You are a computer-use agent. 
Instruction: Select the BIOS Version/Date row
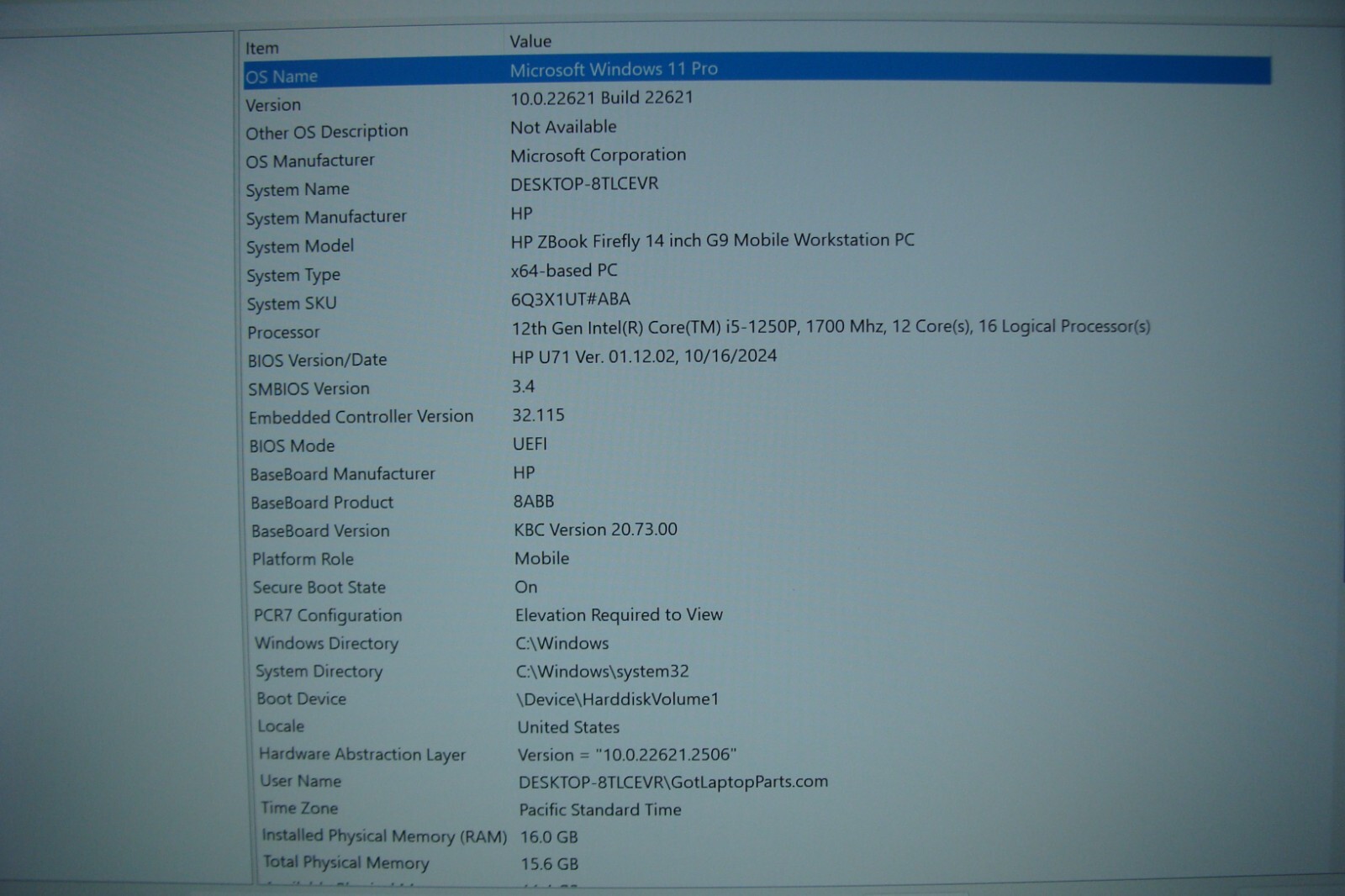pyautogui.click(x=317, y=361)
